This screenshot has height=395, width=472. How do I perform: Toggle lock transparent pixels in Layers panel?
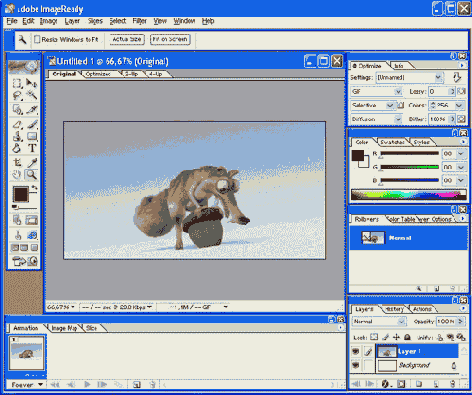pos(374,337)
